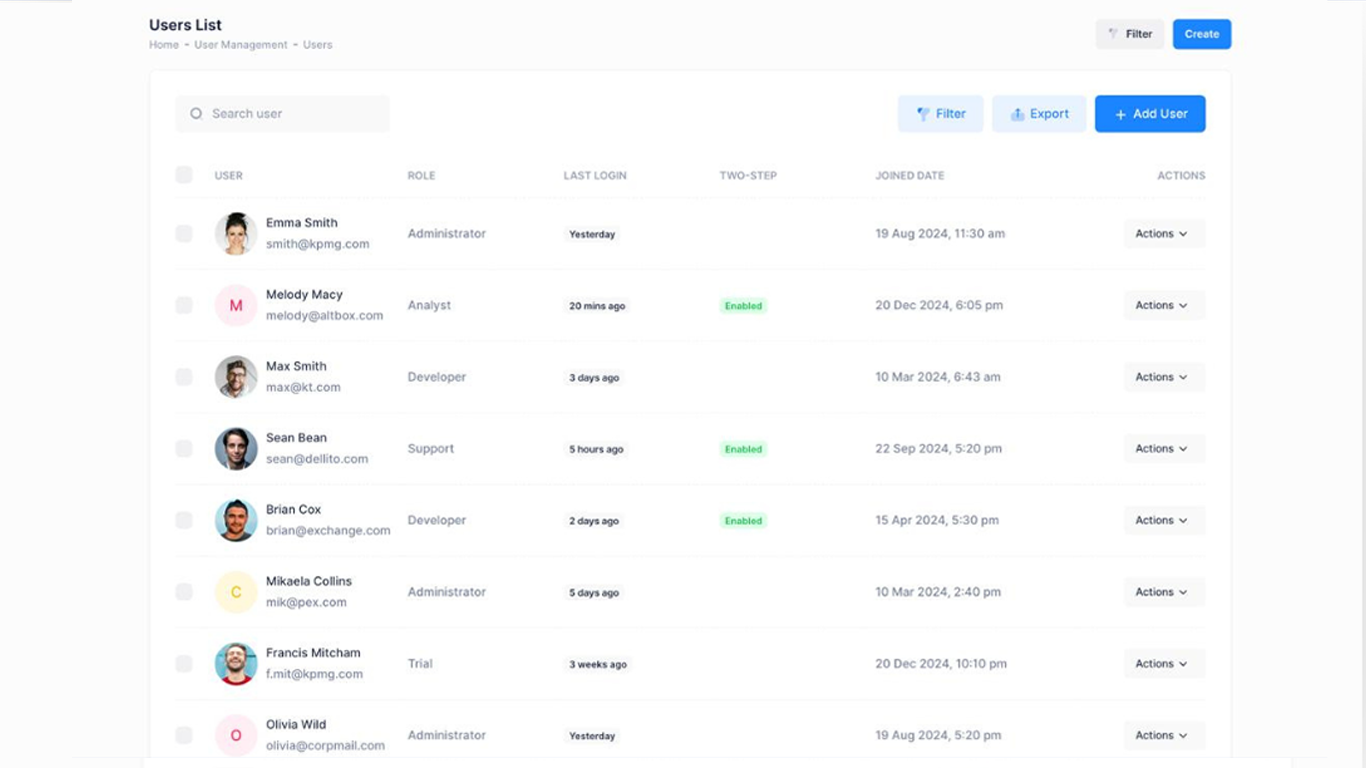Click the search magnifier icon
This screenshot has height=768, width=1366.
click(x=196, y=114)
